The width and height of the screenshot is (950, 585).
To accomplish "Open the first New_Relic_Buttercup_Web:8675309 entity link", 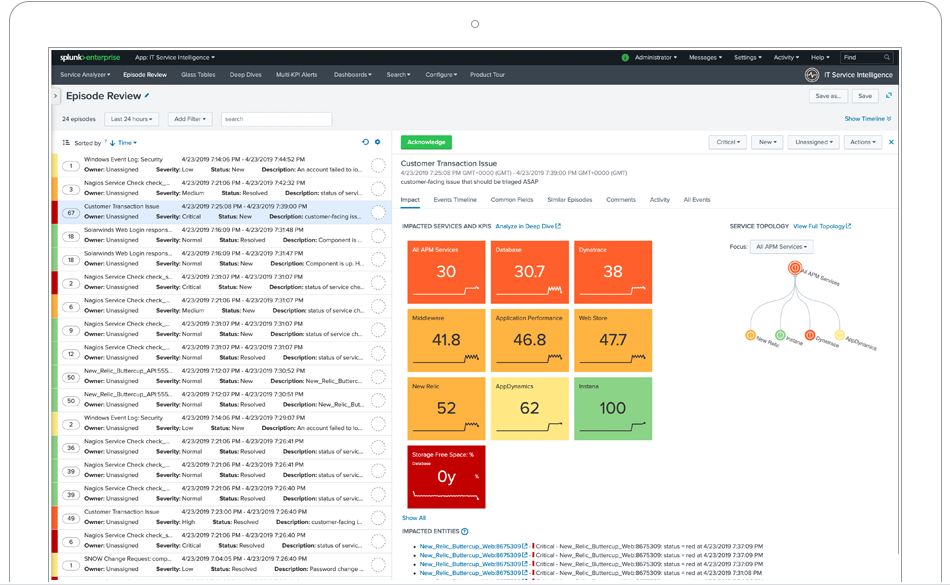I will pos(470,546).
